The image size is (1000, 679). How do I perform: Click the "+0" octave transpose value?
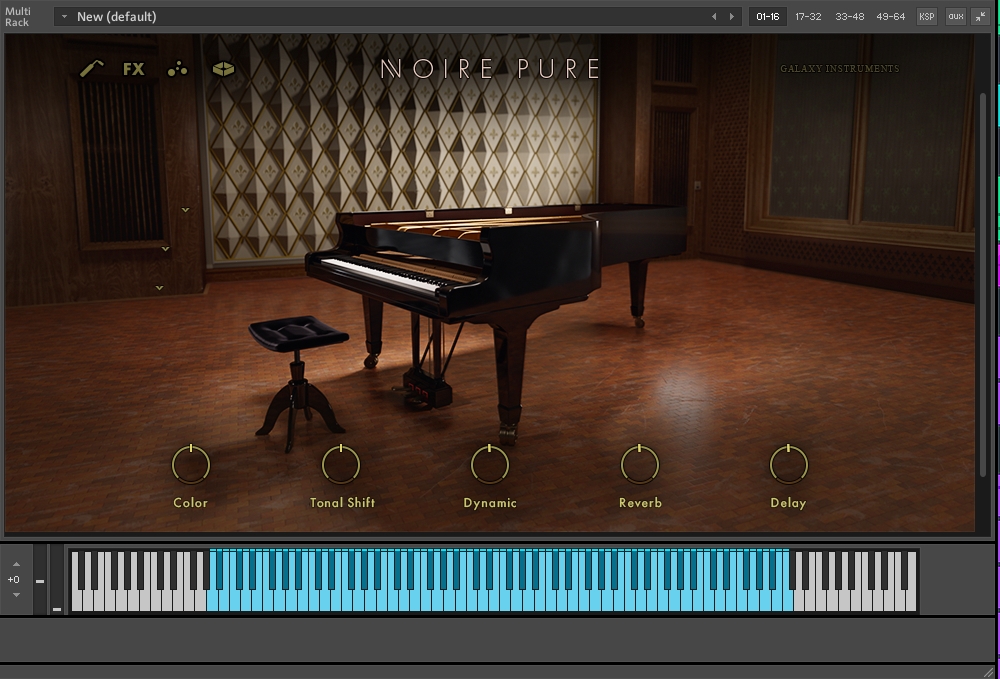point(13,580)
